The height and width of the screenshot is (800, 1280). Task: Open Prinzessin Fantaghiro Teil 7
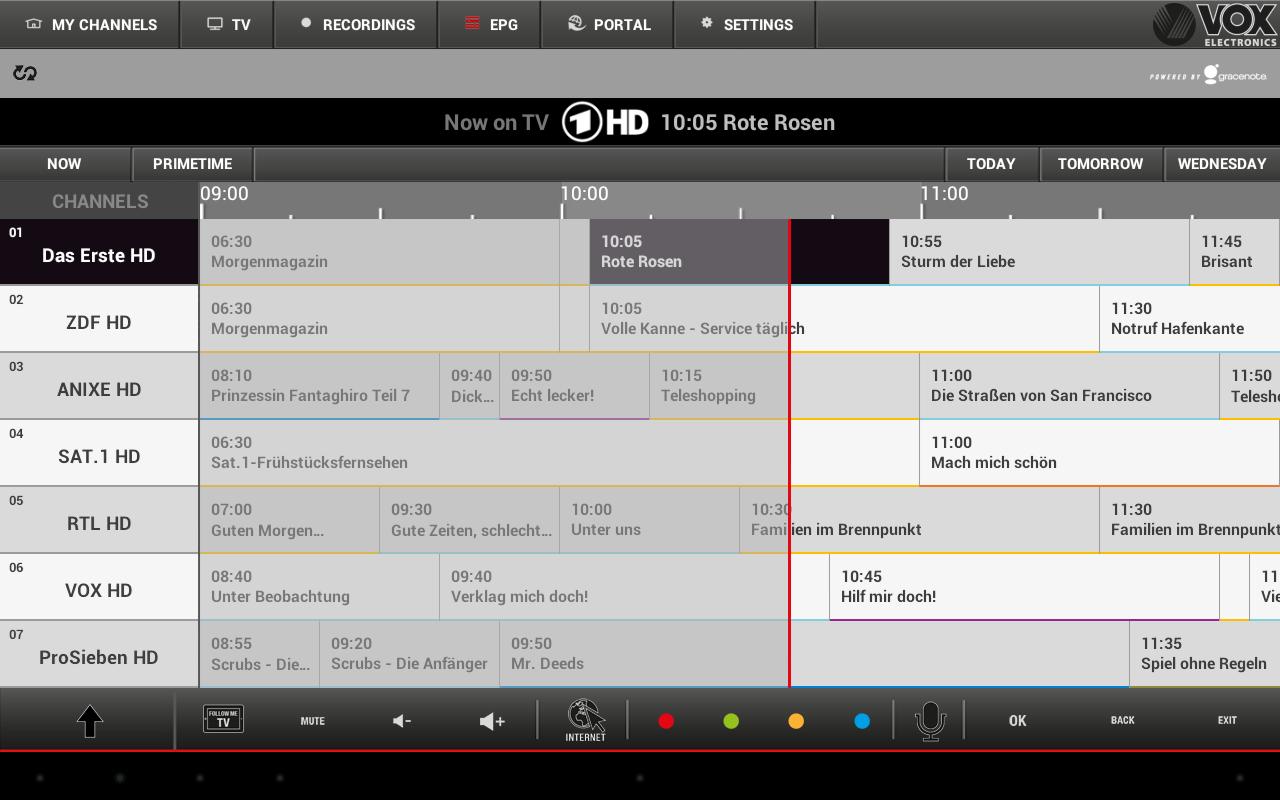pos(319,386)
